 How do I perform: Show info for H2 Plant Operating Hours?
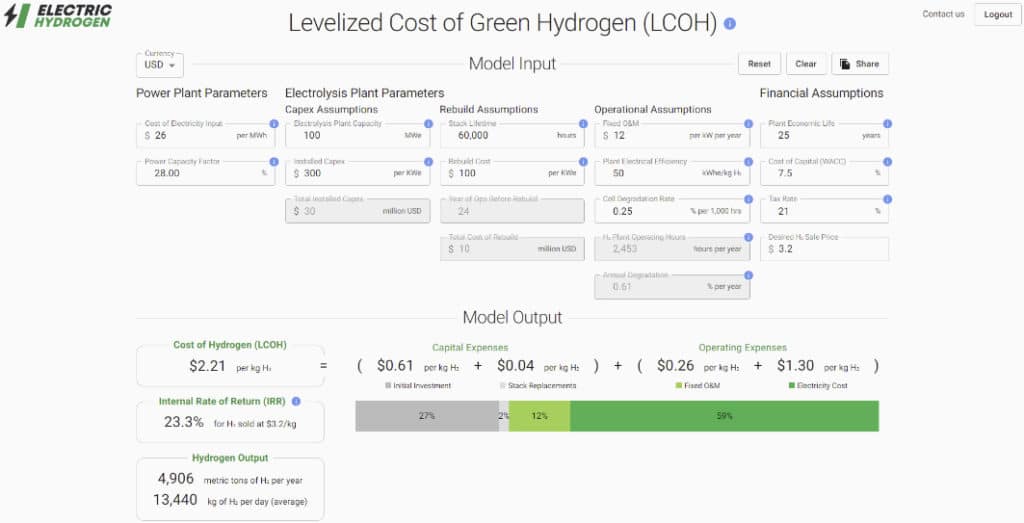748,237
